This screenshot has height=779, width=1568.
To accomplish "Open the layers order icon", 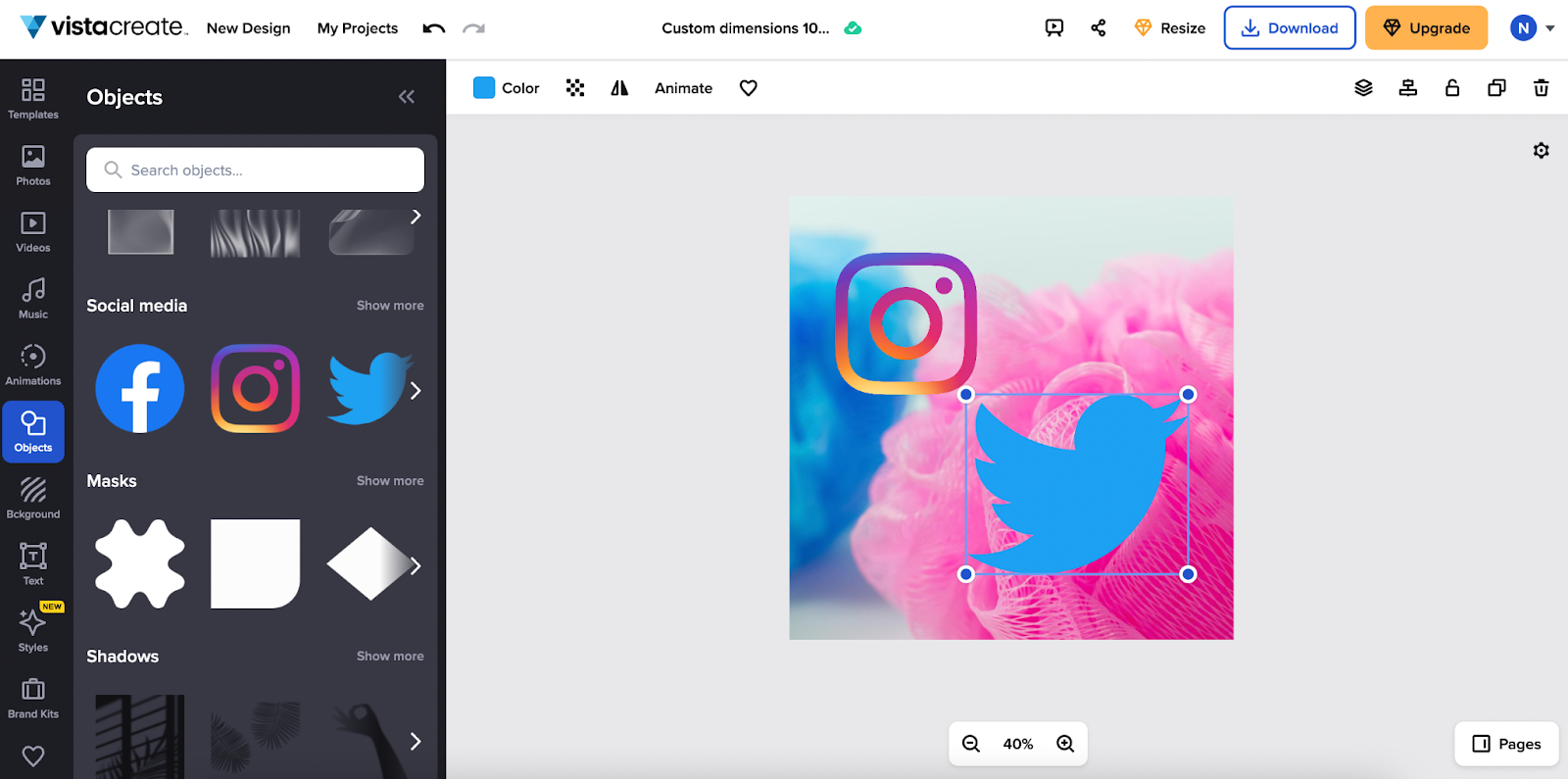I will pos(1363,88).
